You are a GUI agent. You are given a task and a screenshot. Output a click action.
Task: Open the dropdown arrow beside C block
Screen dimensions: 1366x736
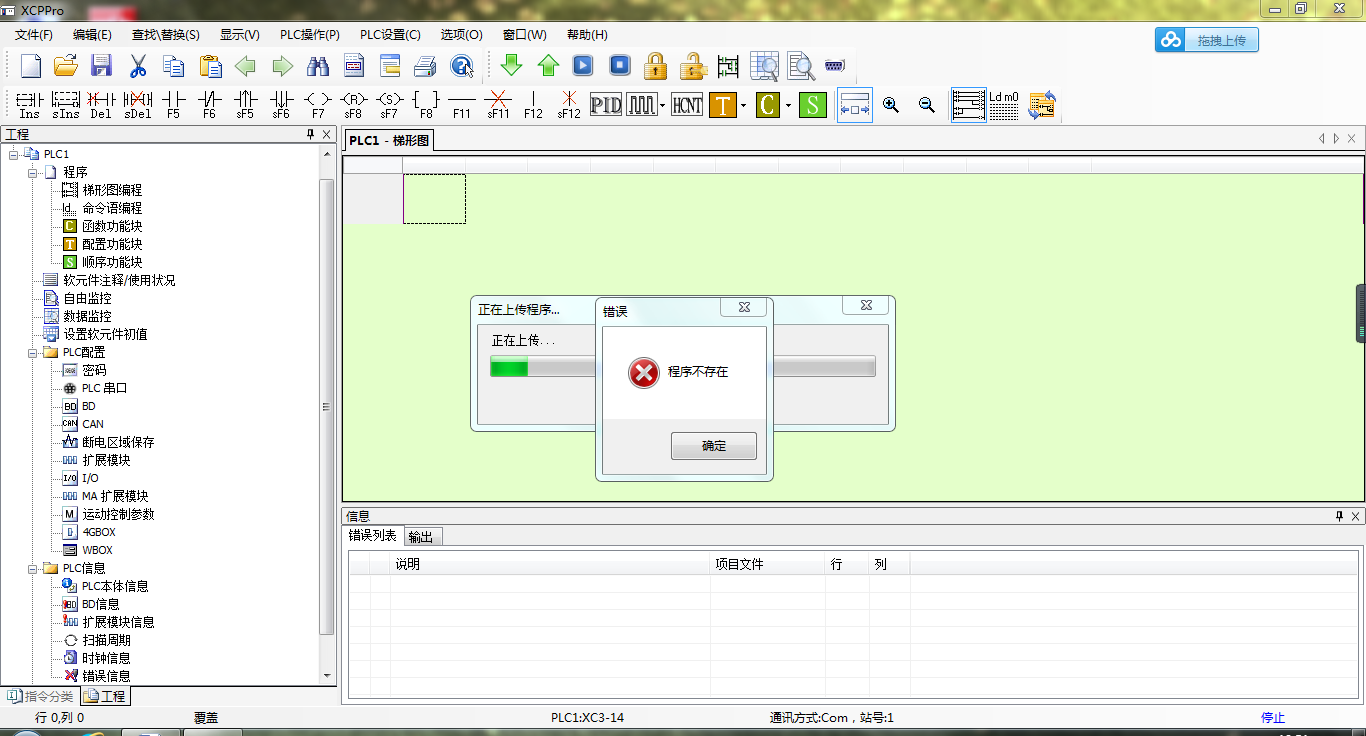pyautogui.click(x=788, y=105)
